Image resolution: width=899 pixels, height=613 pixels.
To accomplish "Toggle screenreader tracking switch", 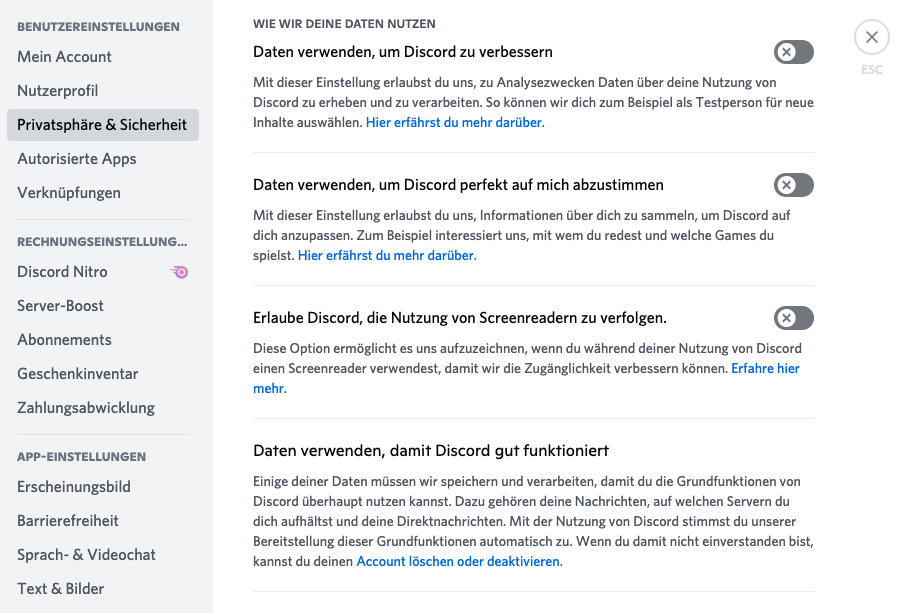I will (x=793, y=318).
